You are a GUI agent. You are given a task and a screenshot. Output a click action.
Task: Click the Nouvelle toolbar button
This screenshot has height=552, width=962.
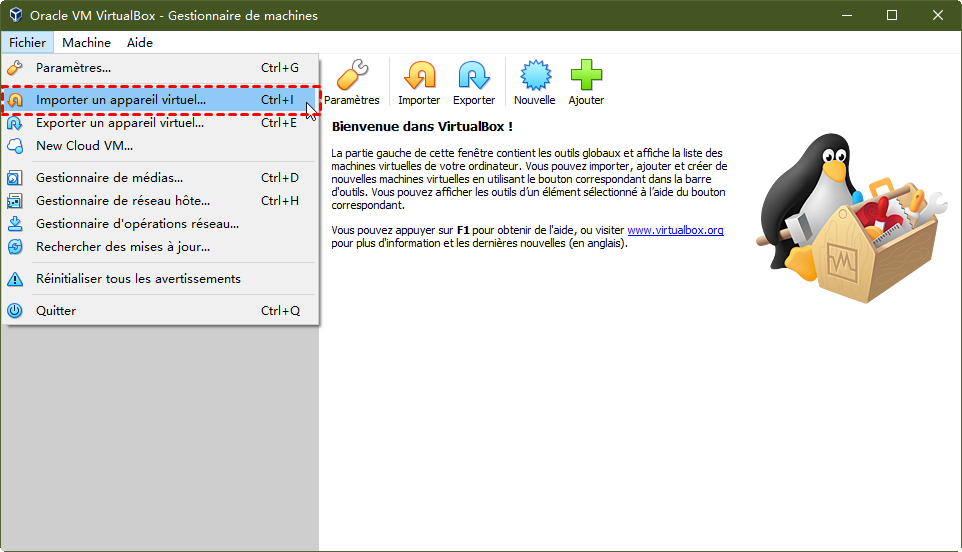534,82
